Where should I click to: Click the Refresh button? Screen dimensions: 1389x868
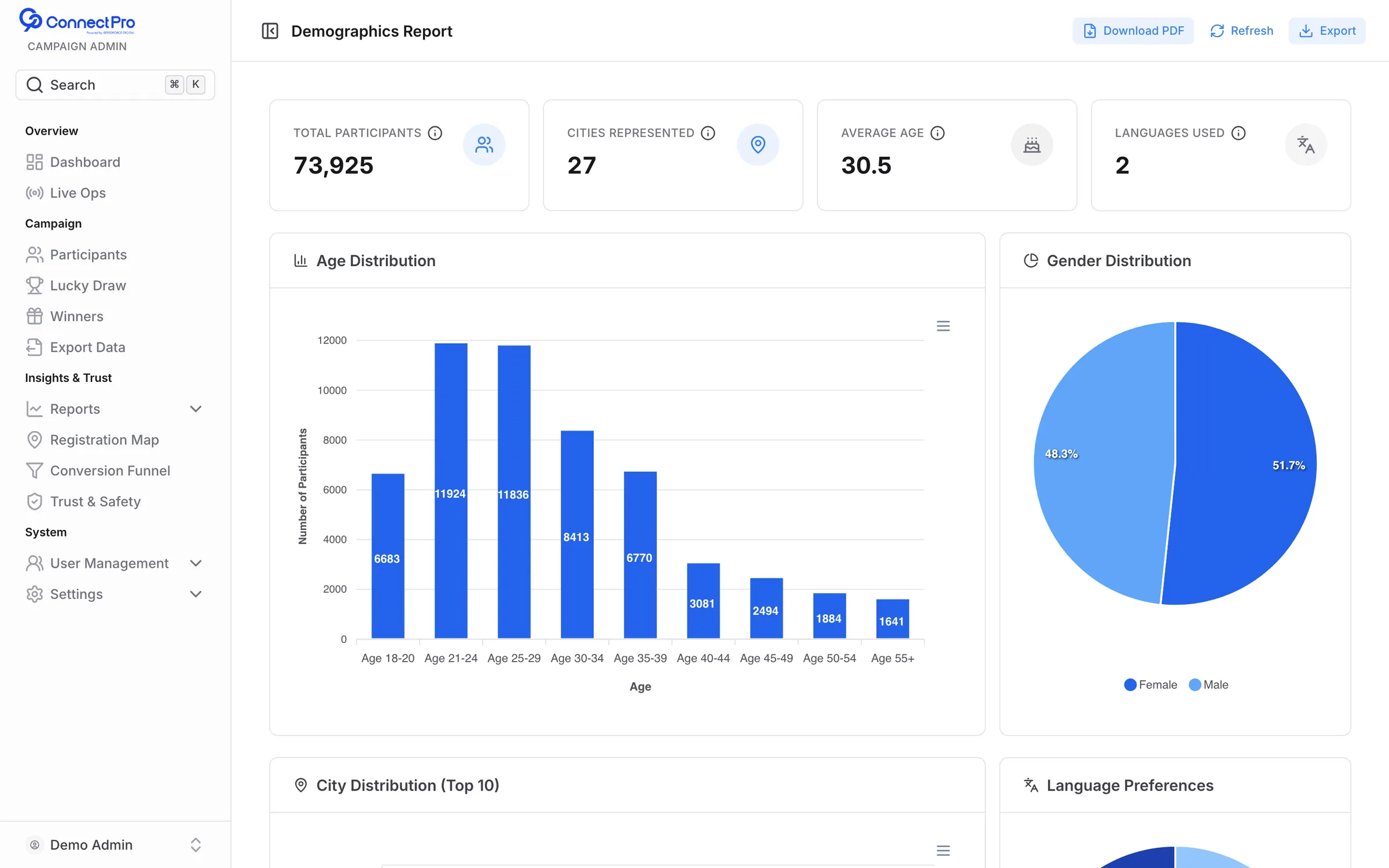(x=1241, y=31)
